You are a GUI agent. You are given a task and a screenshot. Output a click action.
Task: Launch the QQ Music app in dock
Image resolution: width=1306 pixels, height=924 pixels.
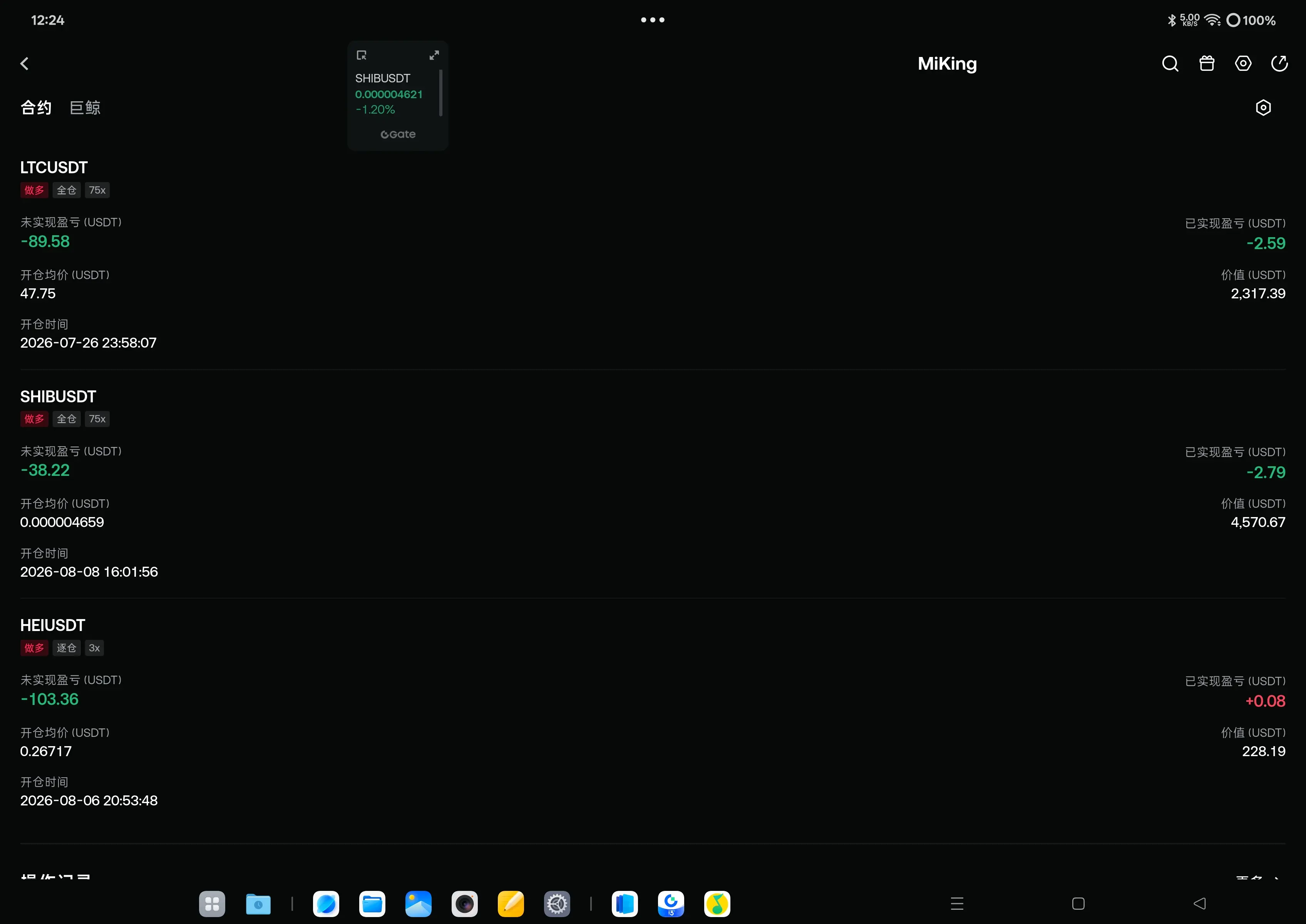717,904
